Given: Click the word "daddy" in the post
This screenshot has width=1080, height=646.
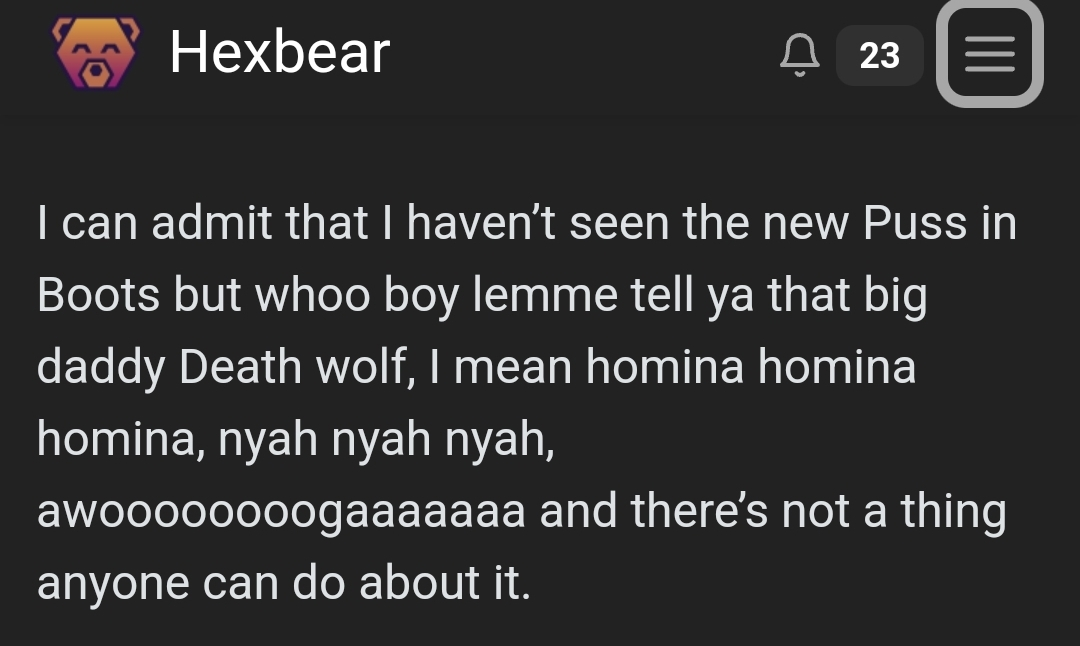Looking at the screenshot, I should (101, 368).
